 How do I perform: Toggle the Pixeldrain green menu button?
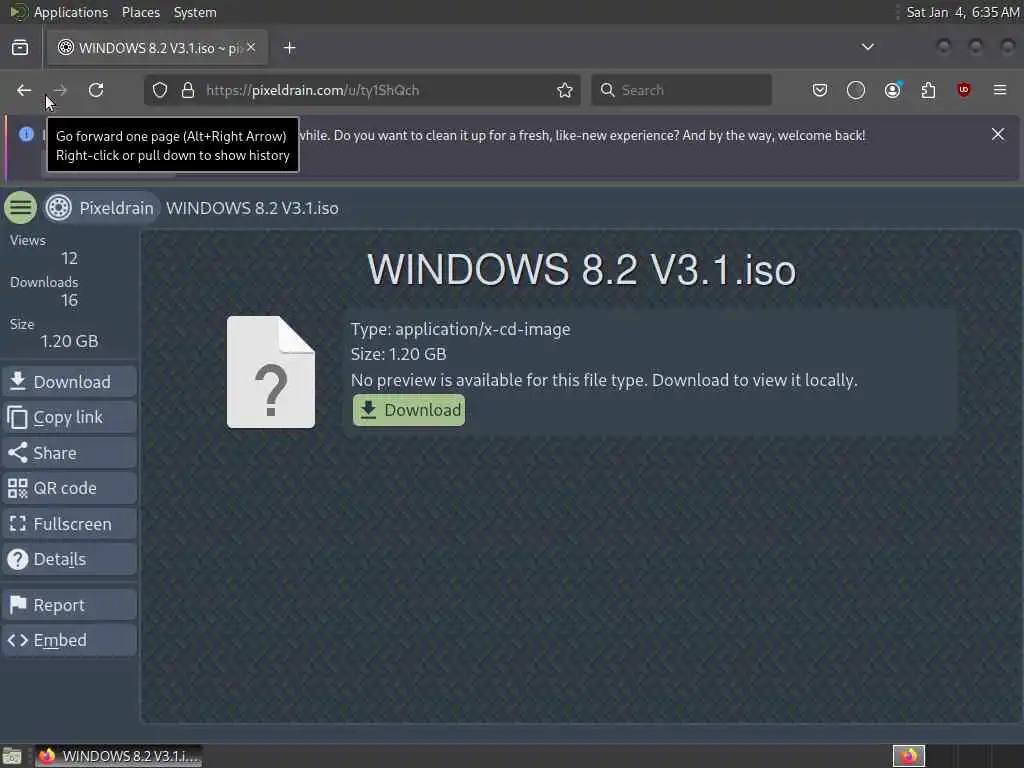(20, 208)
